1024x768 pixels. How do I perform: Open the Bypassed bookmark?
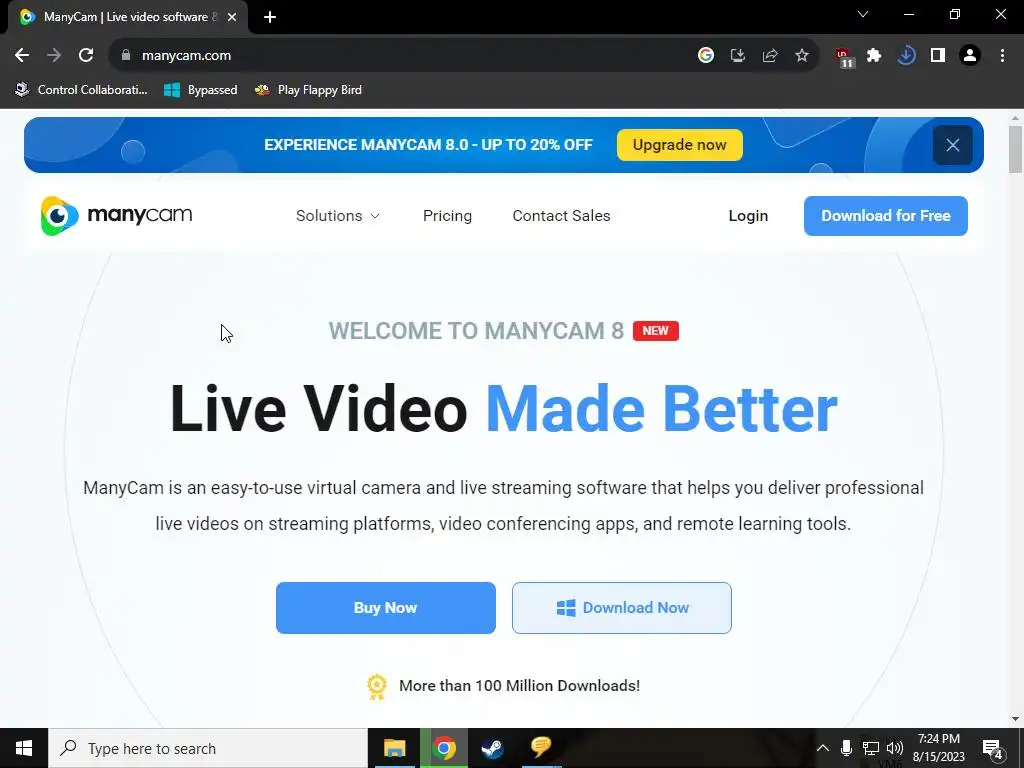200,90
